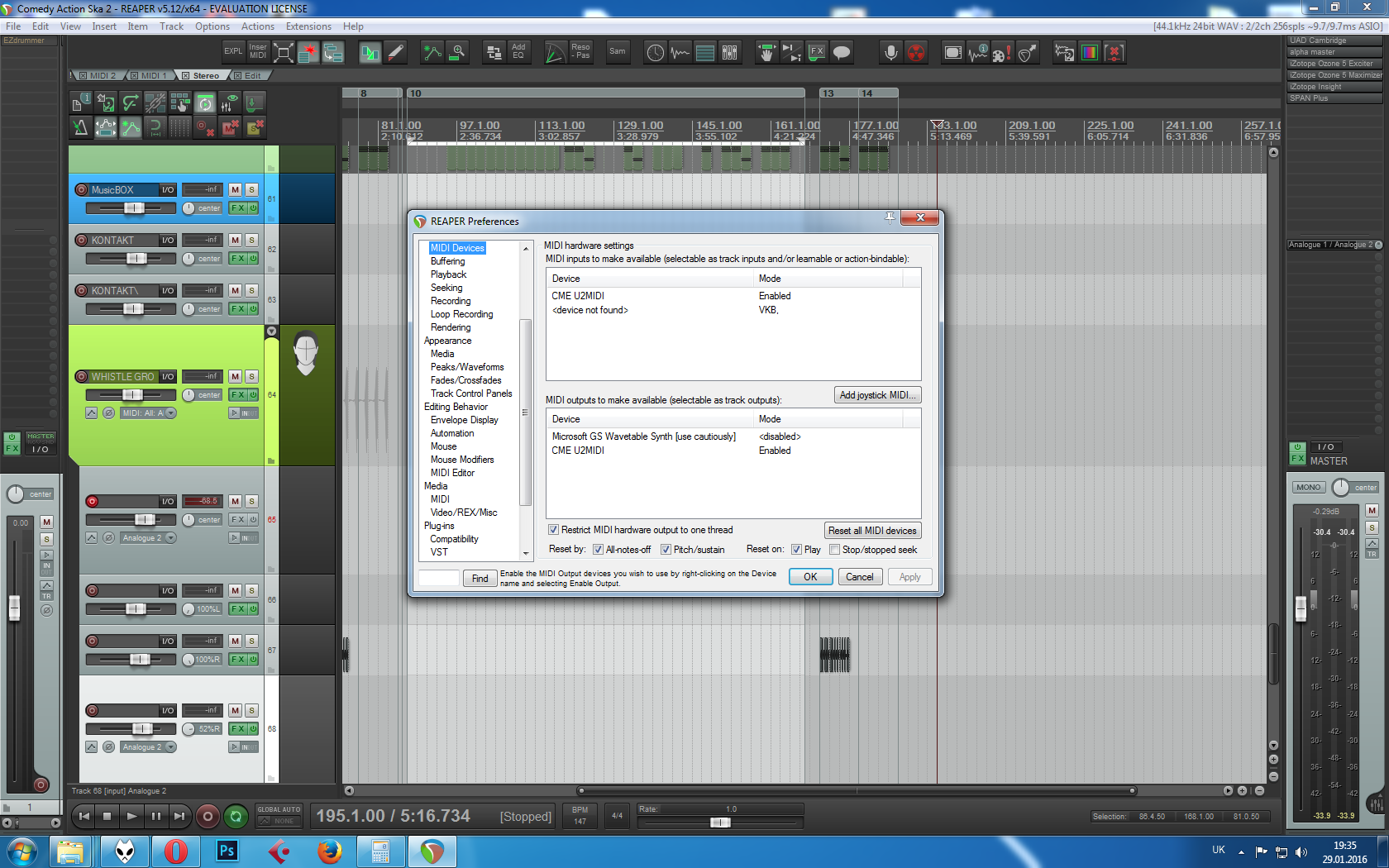Screen dimensions: 1389x868
Task: Adjust MusicBOX track volume fader
Action: [134, 208]
